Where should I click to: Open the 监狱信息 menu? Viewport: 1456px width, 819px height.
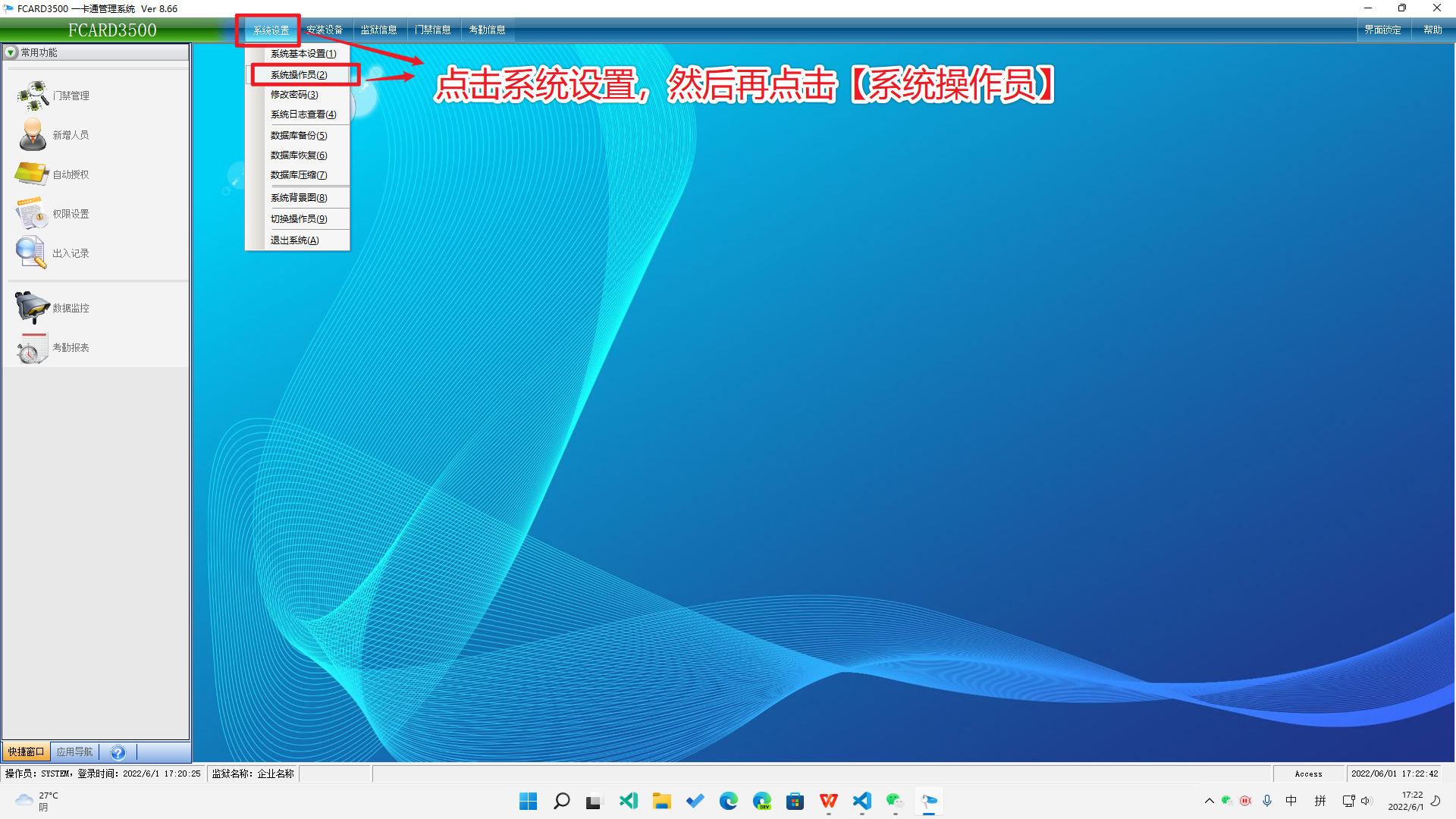[378, 30]
